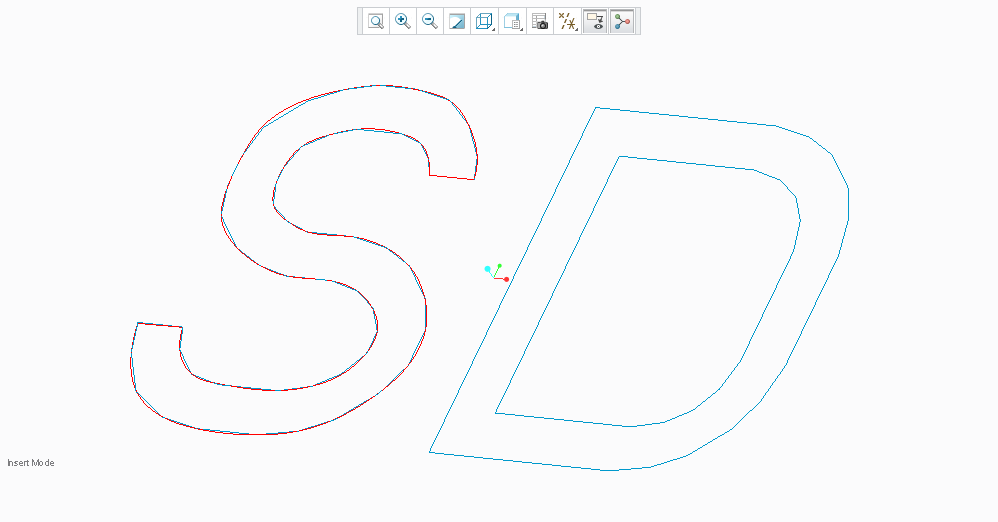Click the Insert Mode status text
The width and height of the screenshot is (998, 522).
pyautogui.click(x=31, y=463)
